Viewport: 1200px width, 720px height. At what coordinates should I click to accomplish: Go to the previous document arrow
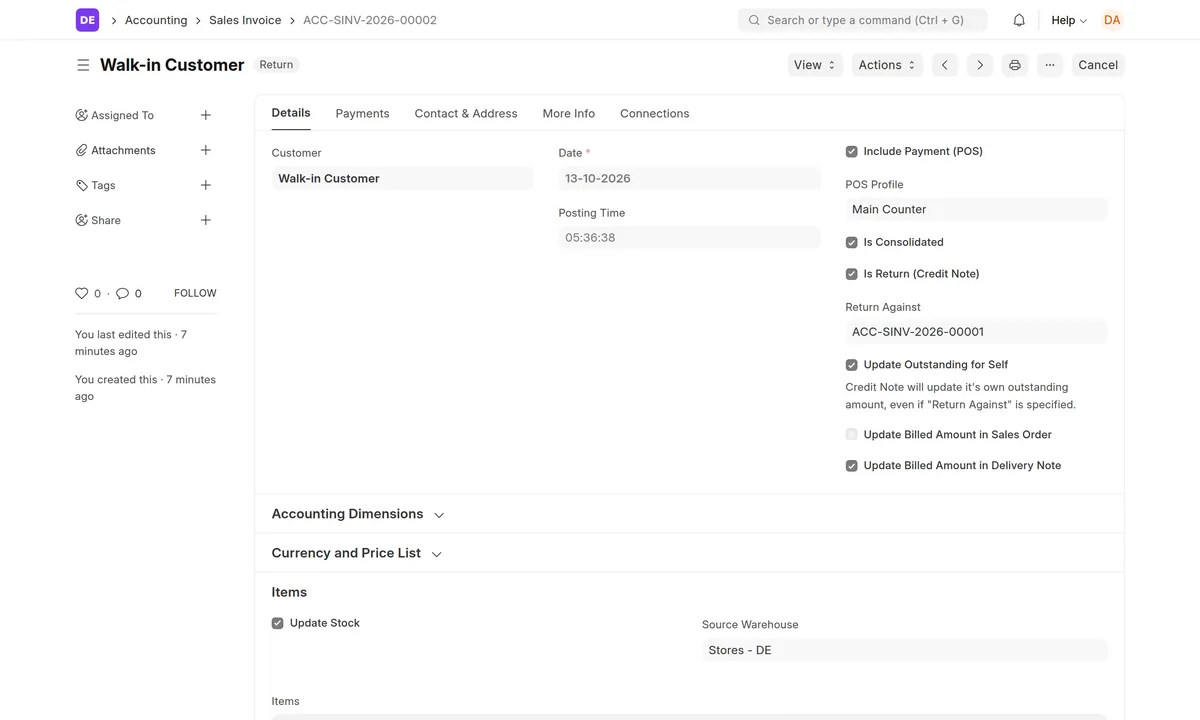(945, 65)
